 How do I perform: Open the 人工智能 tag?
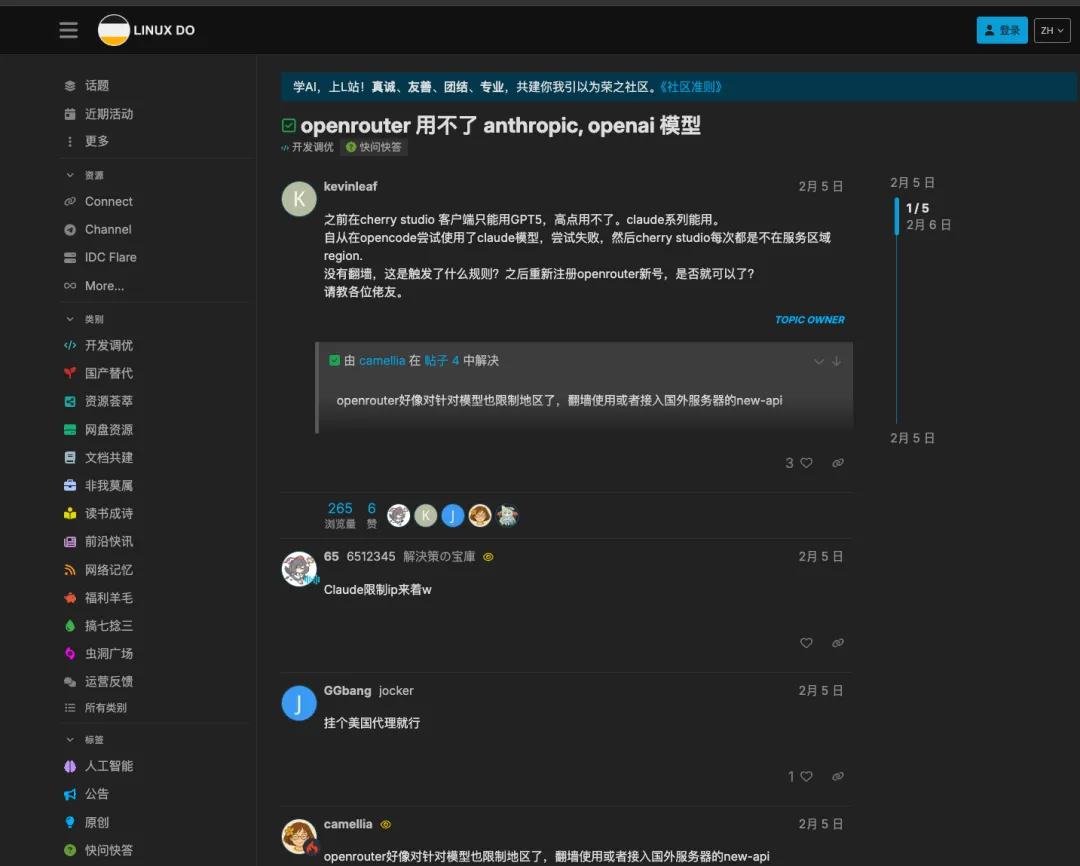[x=108, y=766]
